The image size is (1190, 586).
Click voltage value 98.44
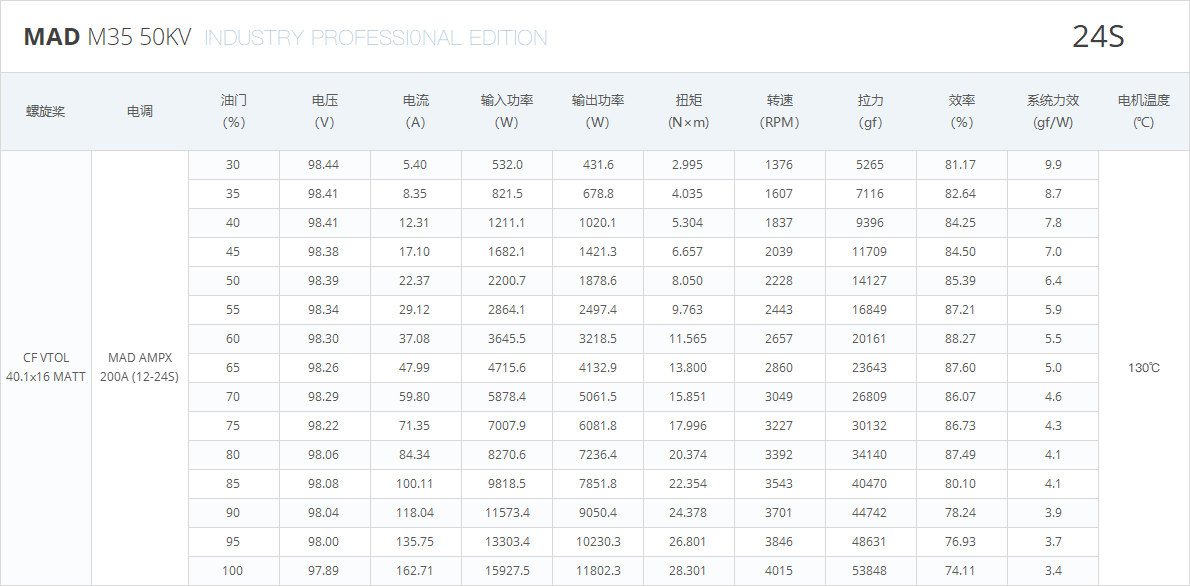325,165
